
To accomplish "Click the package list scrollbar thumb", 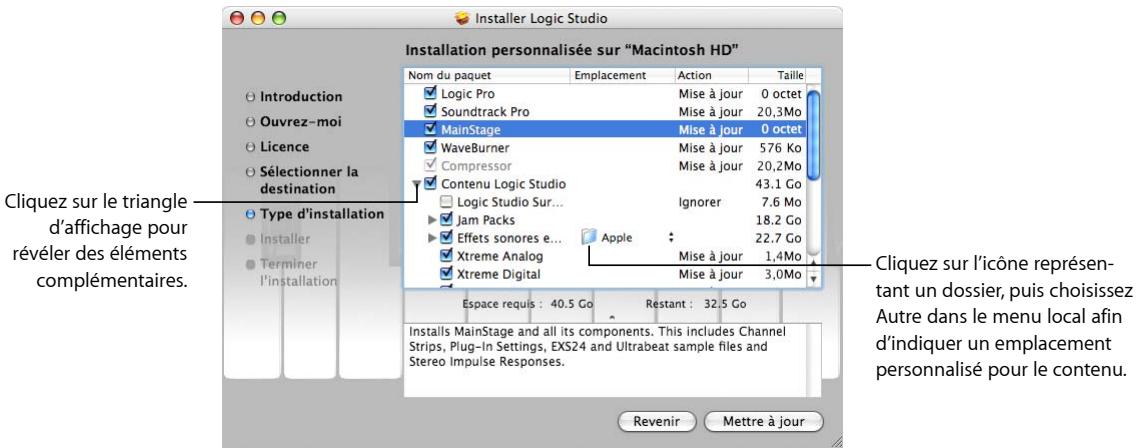I will (x=814, y=134).
